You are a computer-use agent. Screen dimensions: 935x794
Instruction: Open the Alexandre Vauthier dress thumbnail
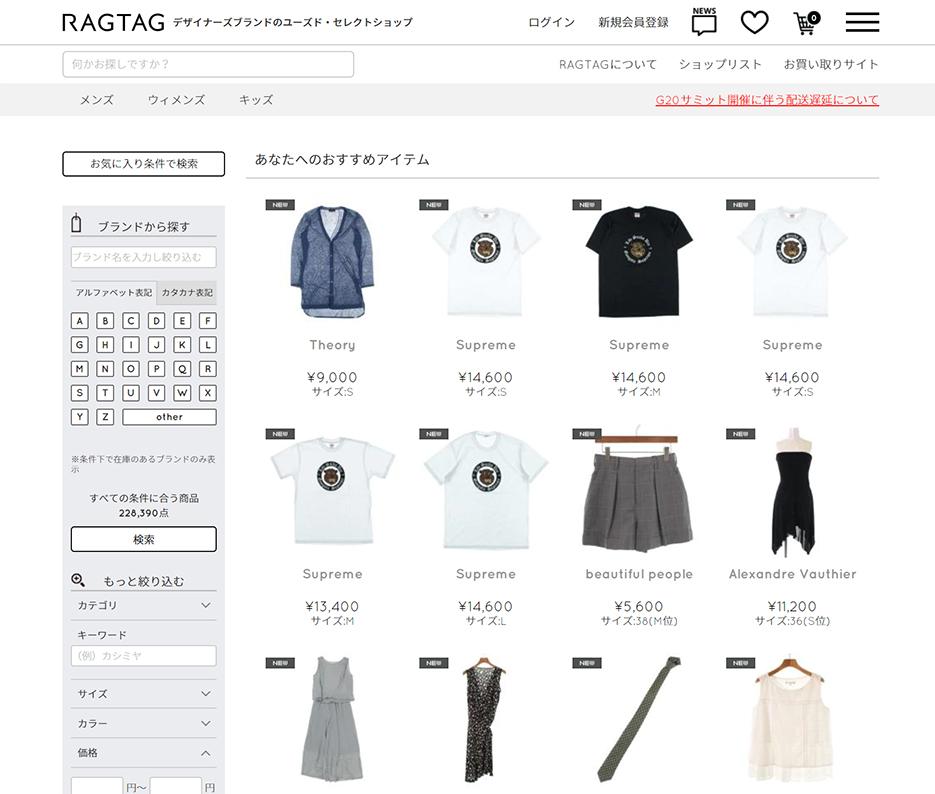tap(792, 491)
